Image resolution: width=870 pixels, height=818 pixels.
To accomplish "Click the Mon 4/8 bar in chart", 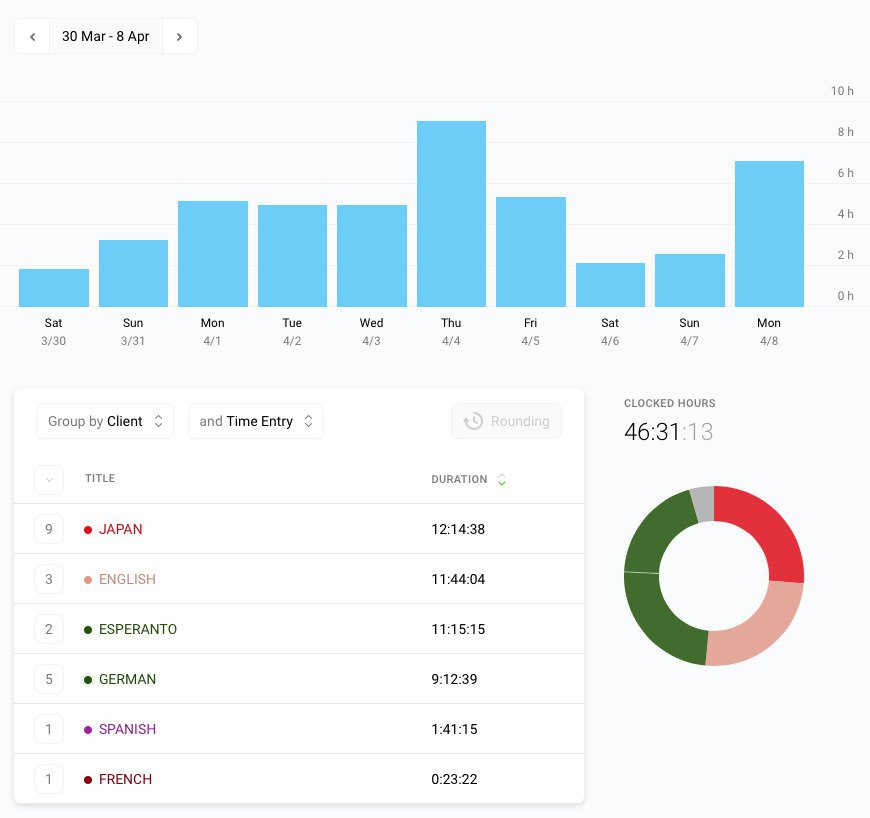I will (769, 234).
